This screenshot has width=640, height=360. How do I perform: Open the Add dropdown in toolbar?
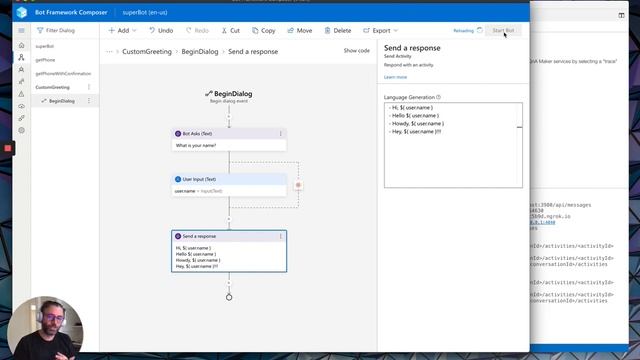[x=122, y=31]
